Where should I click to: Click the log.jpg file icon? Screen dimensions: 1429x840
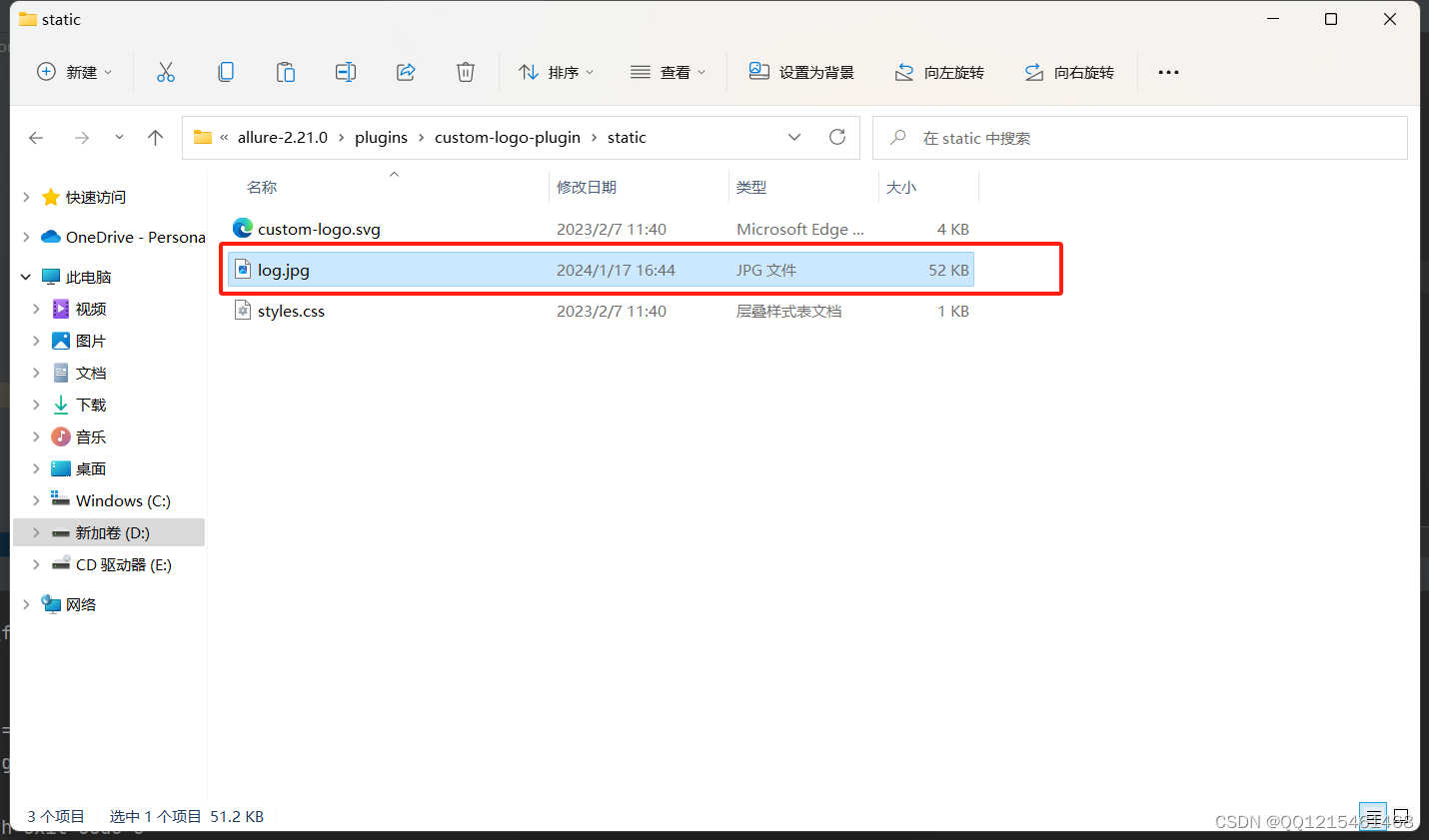pos(243,270)
